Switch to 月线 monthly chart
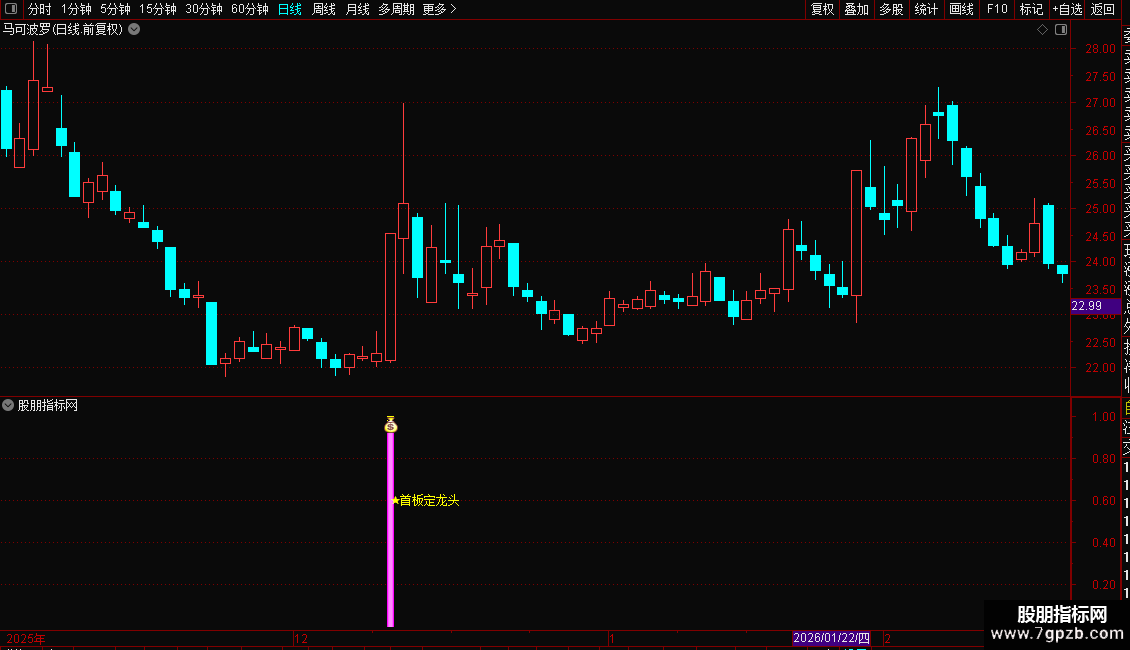The width and height of the screenshot is (1130, 650). (x=357, y=9)
